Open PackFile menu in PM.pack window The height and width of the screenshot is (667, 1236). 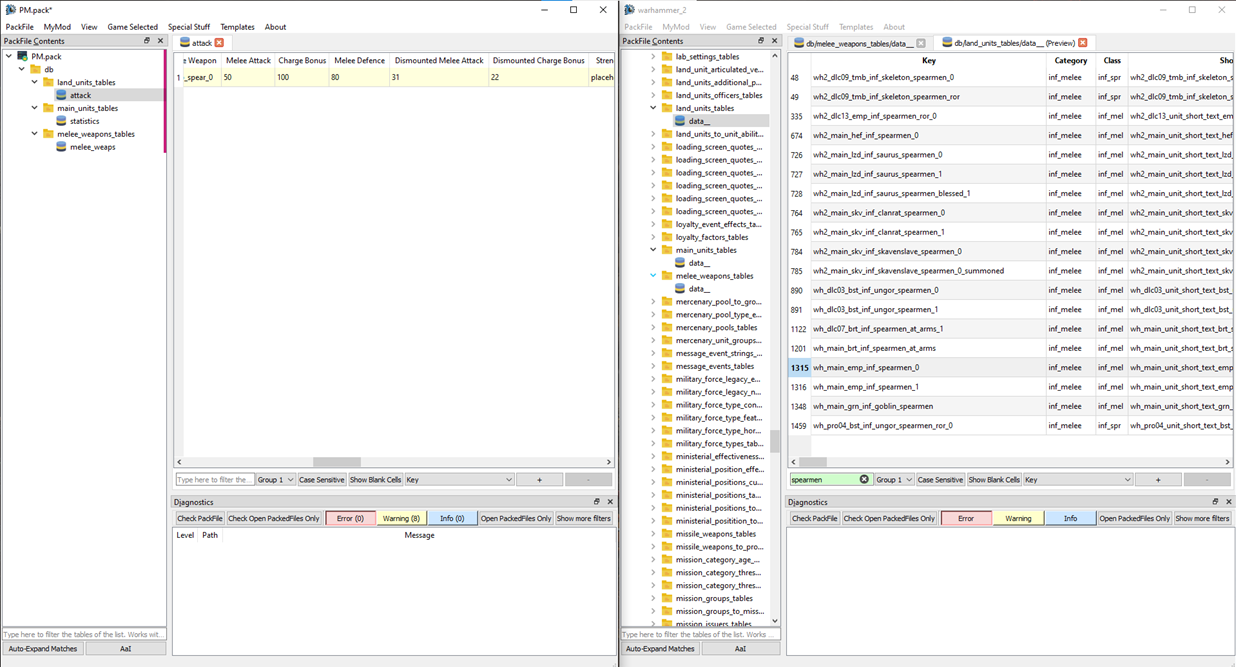tap(19, 27)
